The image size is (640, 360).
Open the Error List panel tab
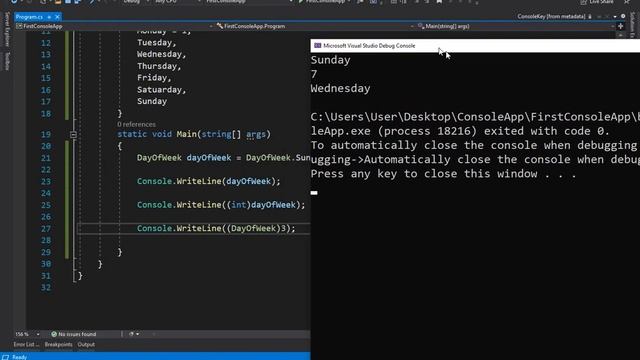click(x=26, y=344)
